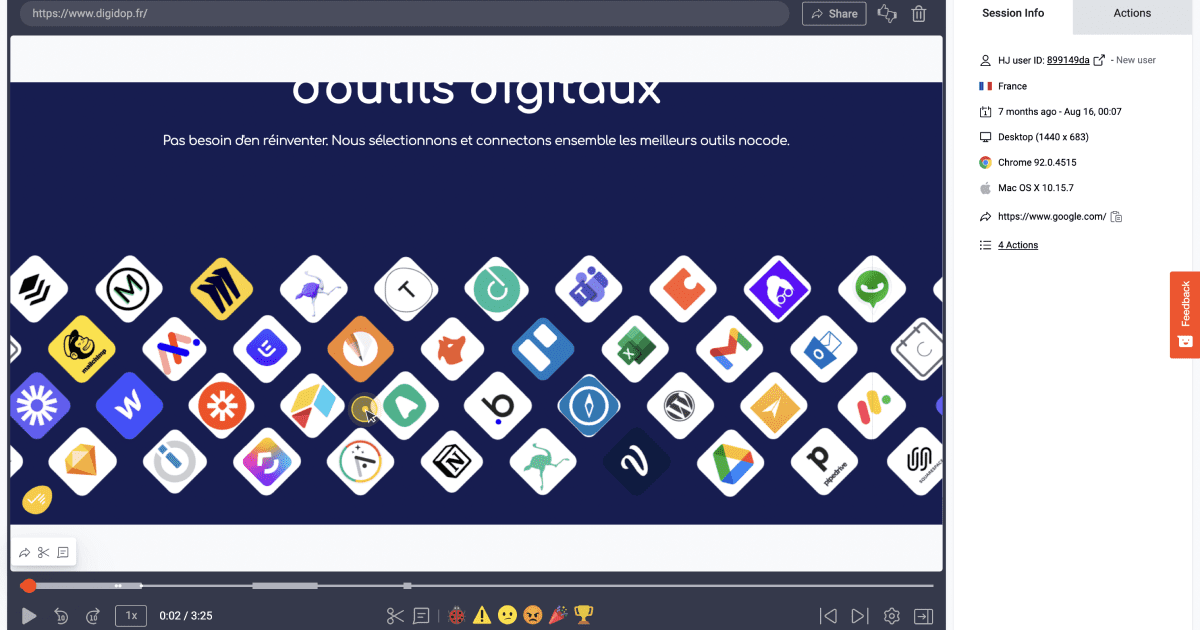Click the "France" country text
Viewport: 1200px width, 630px height.
(1012, 86)
